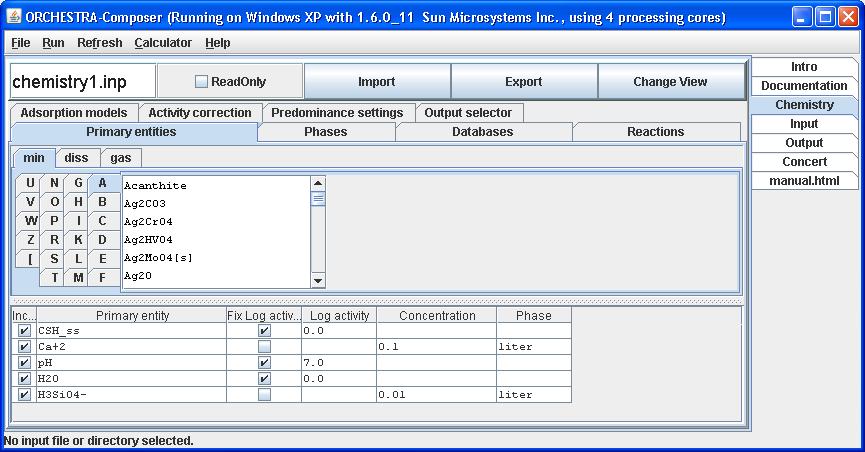The image size is (865, 452).
Task: Click the chemistry1.inp filename field
Action: pos(83,82)
